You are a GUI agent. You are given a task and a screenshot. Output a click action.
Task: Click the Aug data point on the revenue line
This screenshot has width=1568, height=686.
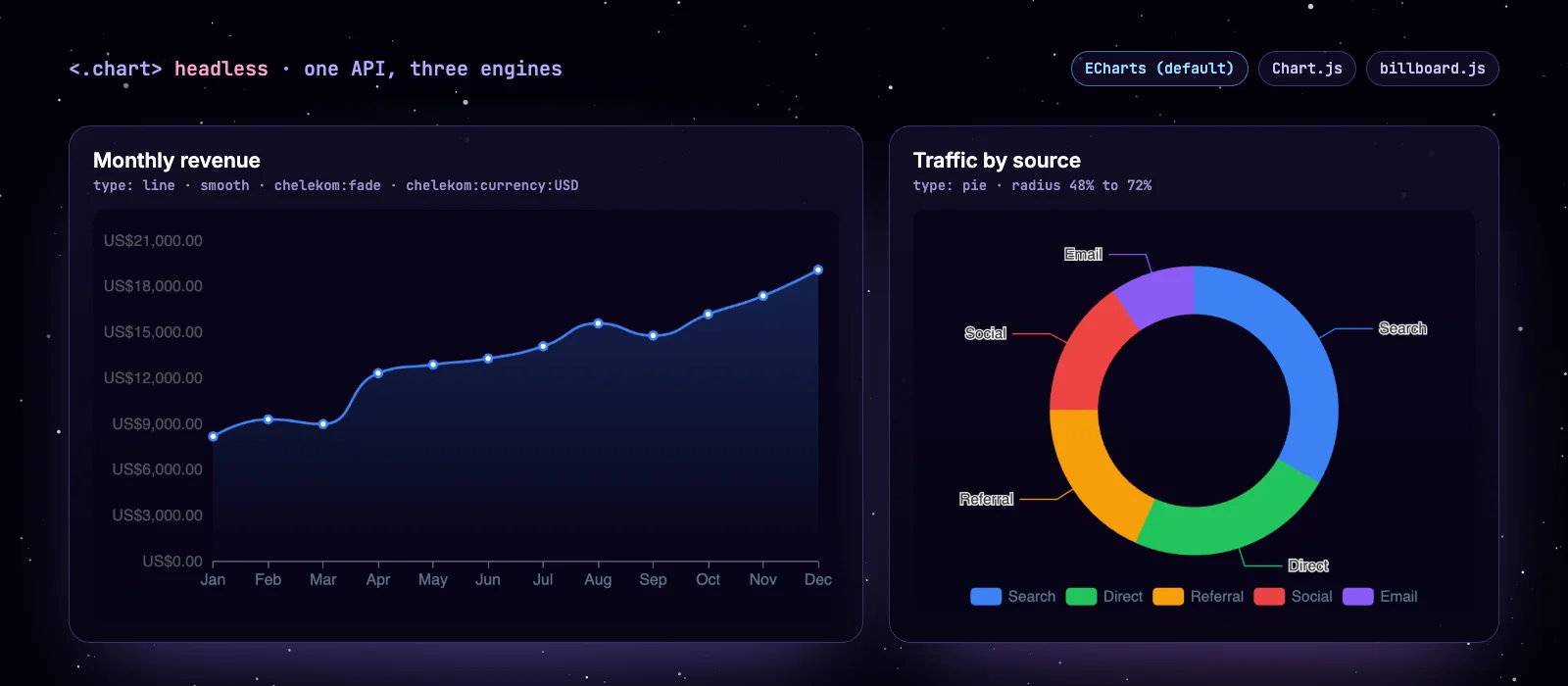pos(598,323)
